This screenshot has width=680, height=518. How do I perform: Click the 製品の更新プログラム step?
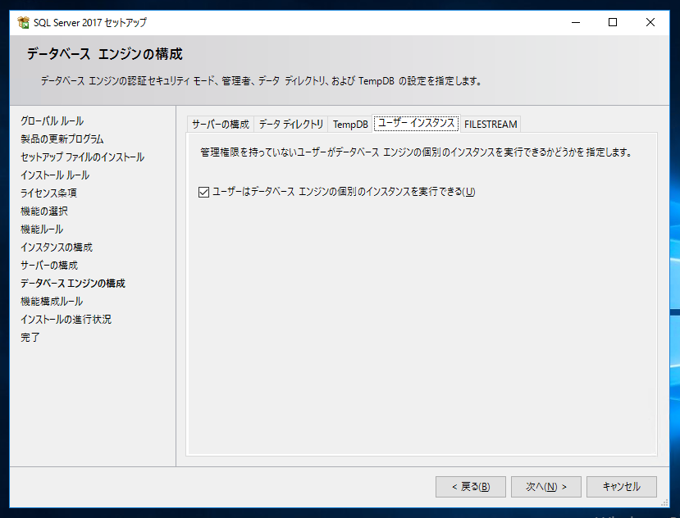62,139
